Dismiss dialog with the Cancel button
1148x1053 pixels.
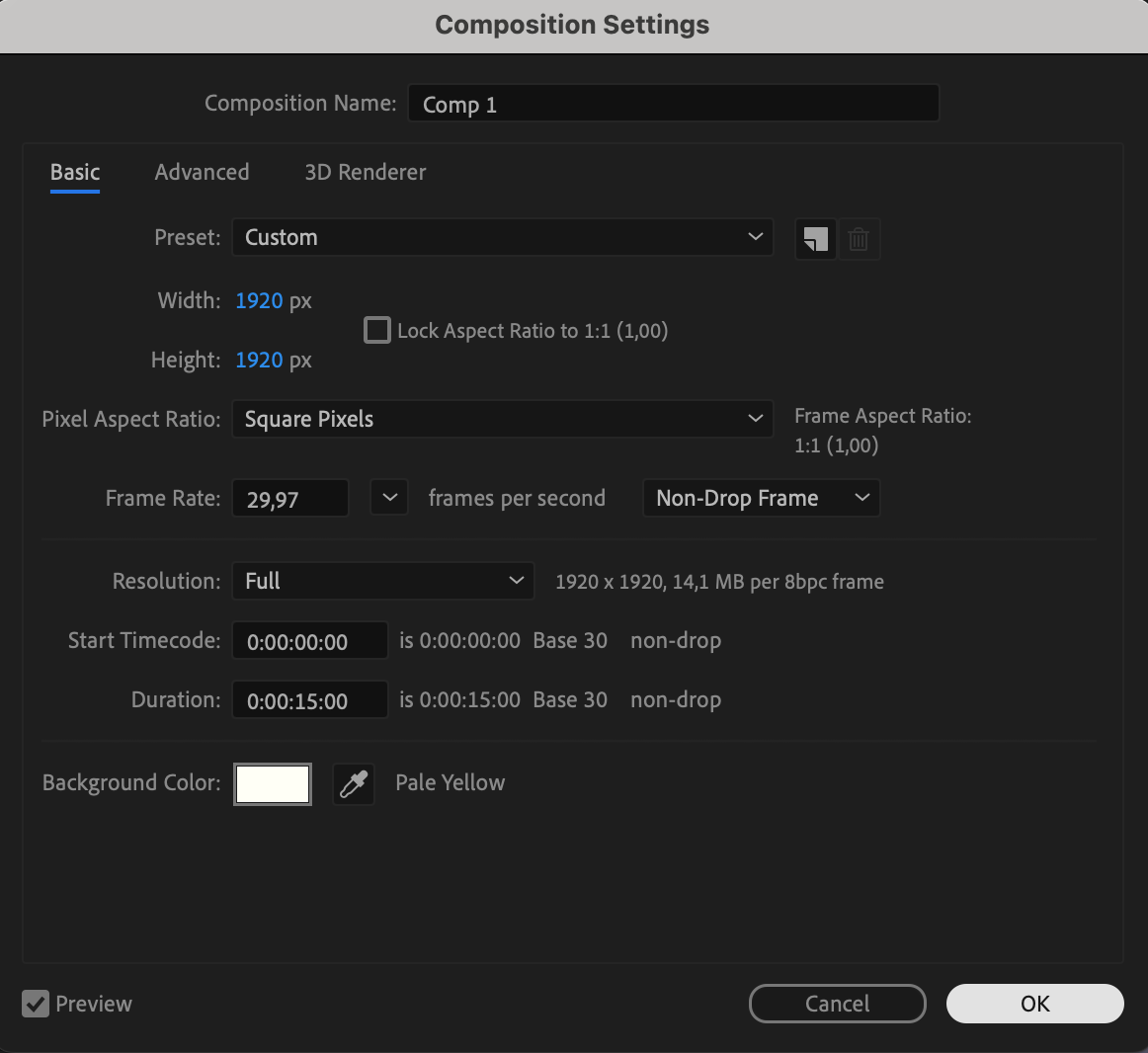tap(837, 1004)
